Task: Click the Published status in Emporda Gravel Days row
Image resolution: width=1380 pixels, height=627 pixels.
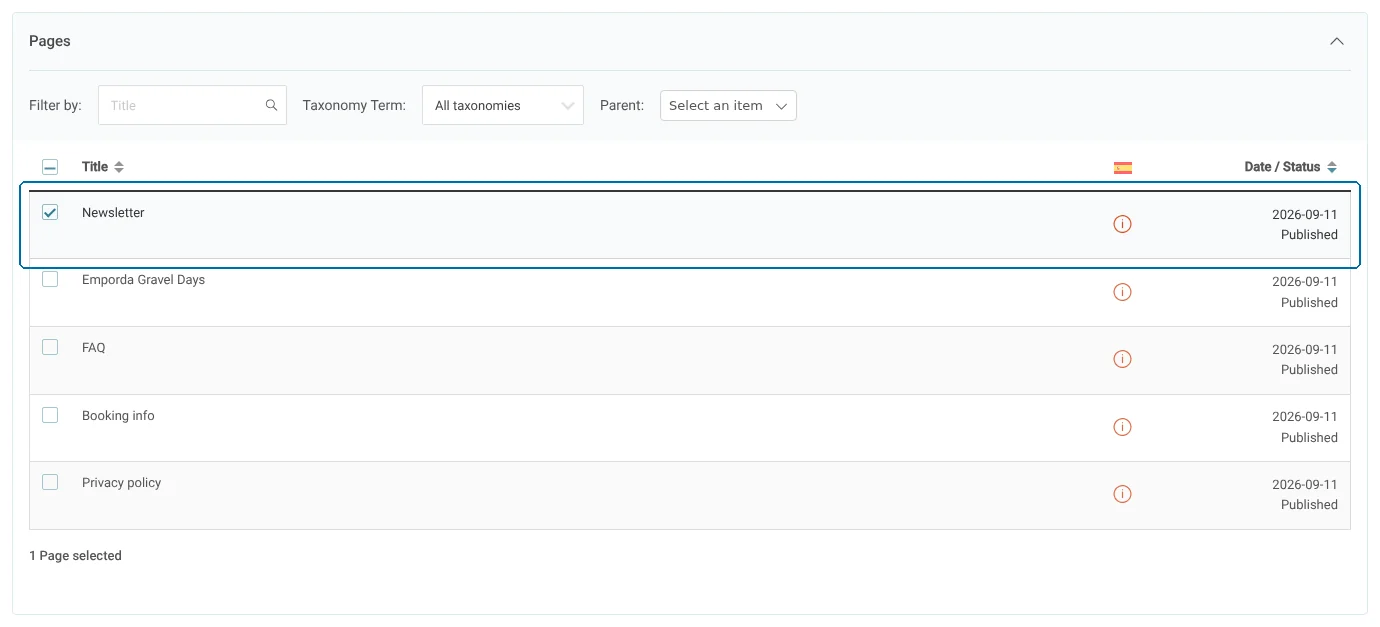Action: 1309,303
